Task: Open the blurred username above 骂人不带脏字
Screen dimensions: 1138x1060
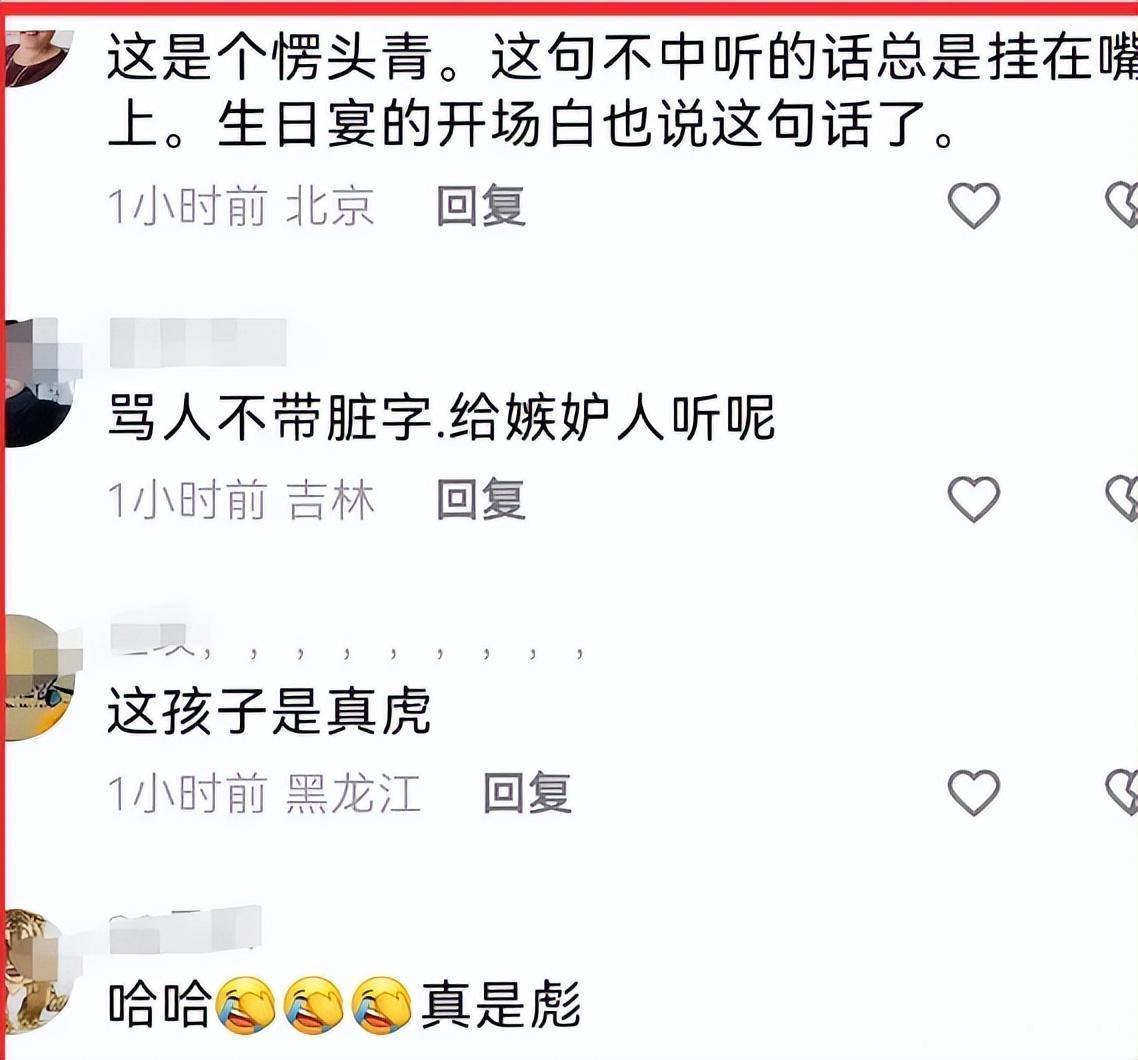Action: click(x=198, y=342)
